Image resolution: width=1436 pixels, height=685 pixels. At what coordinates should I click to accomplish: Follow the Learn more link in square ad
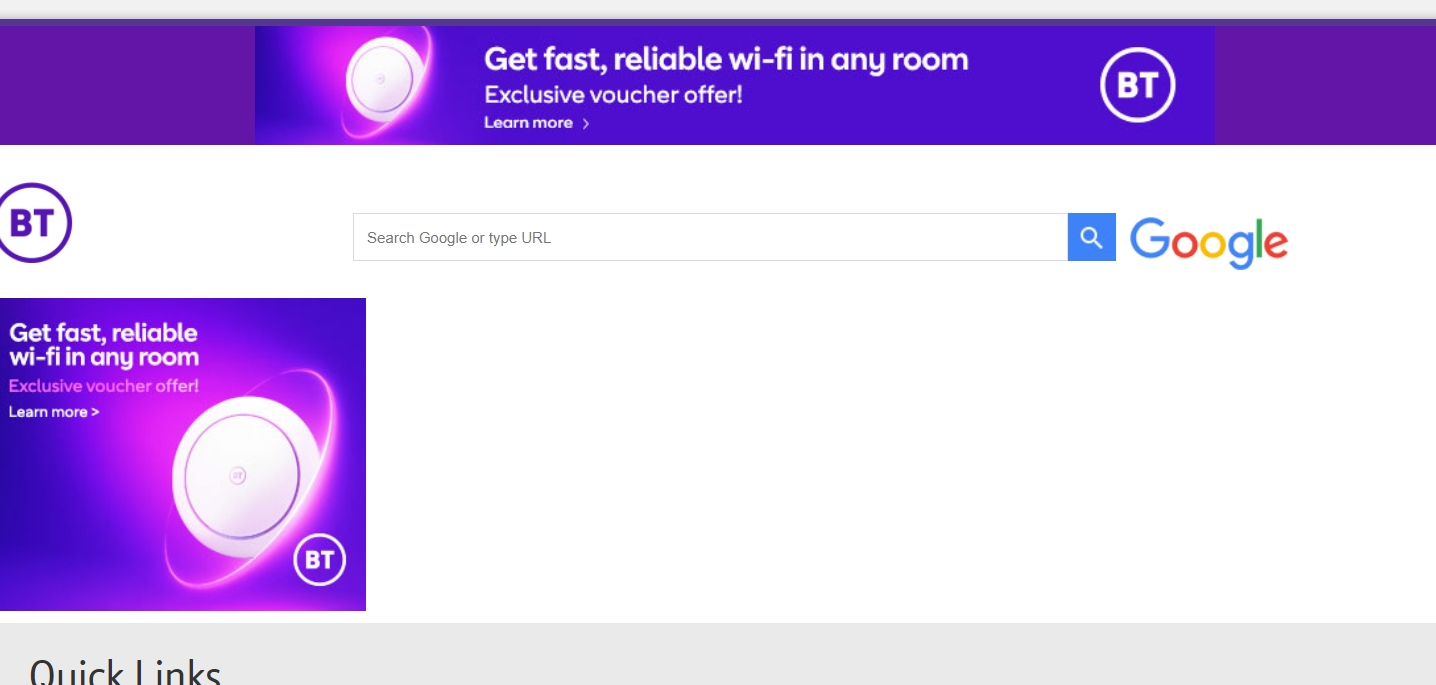54,412
